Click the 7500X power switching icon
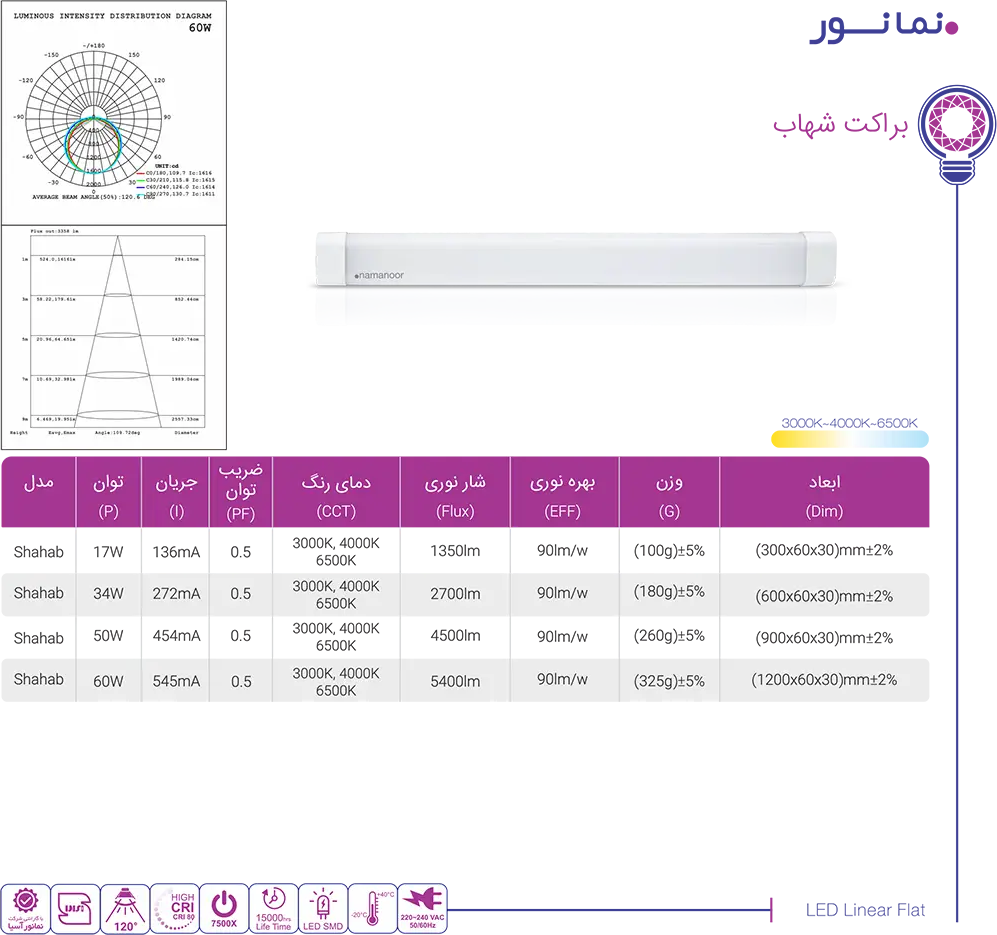The width and height of the screenshot is (997, 935). click(x=224, y=909)
